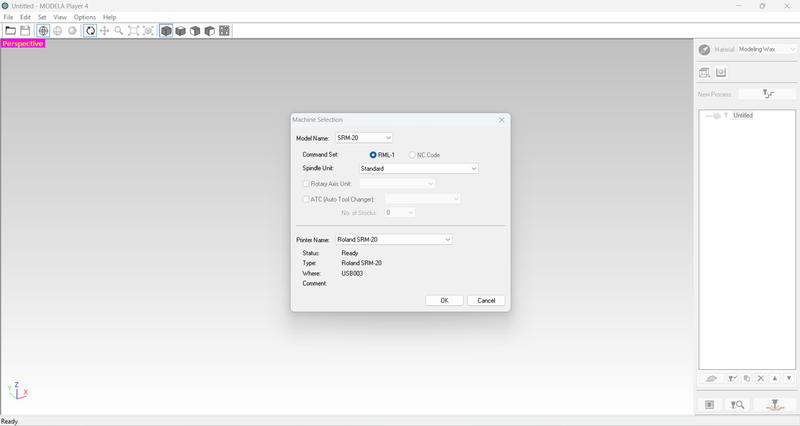
Task: Click the list sheet icon at panel bottom
Action: (710, 405)
